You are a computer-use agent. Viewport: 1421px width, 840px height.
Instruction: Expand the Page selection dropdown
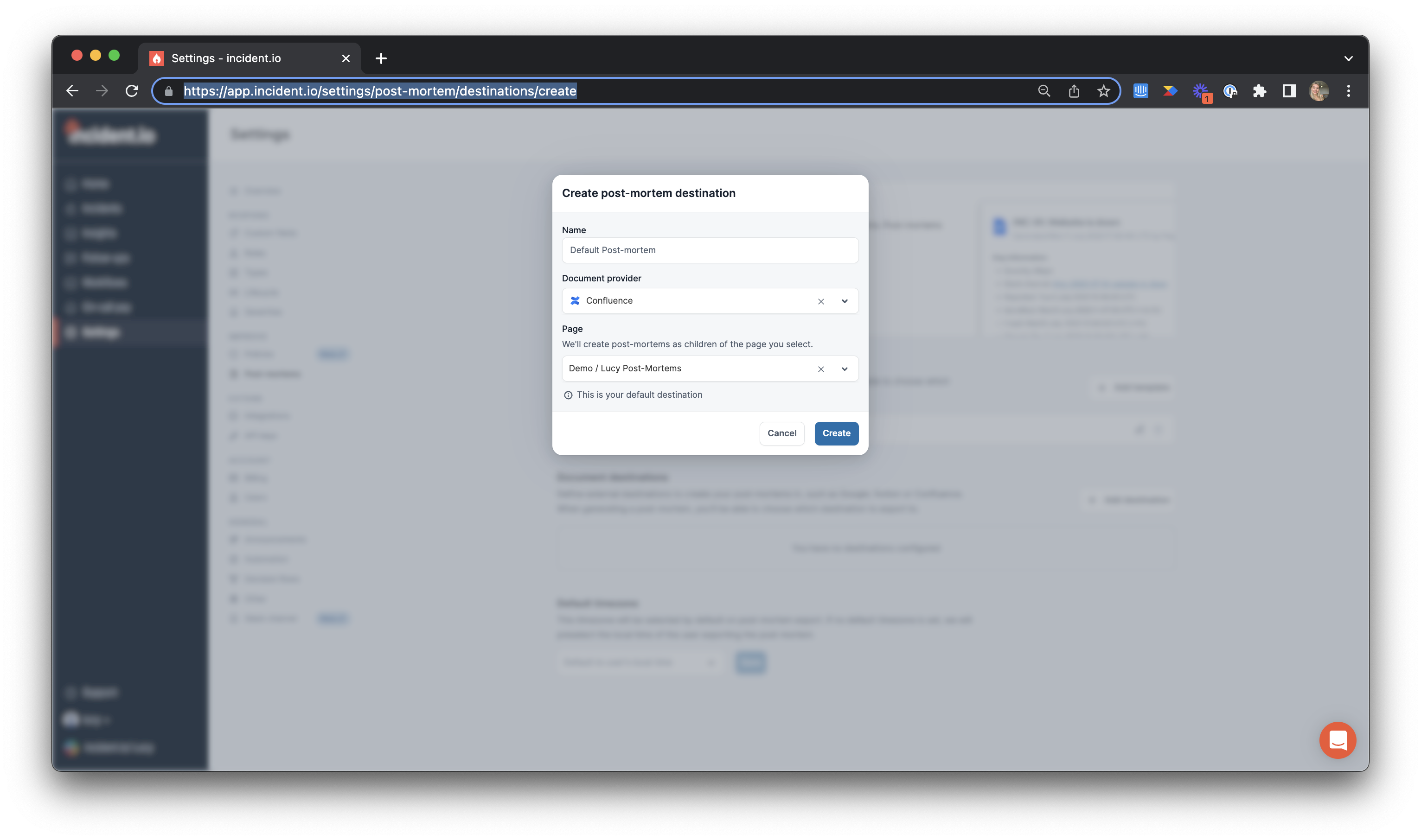point(845,369)
